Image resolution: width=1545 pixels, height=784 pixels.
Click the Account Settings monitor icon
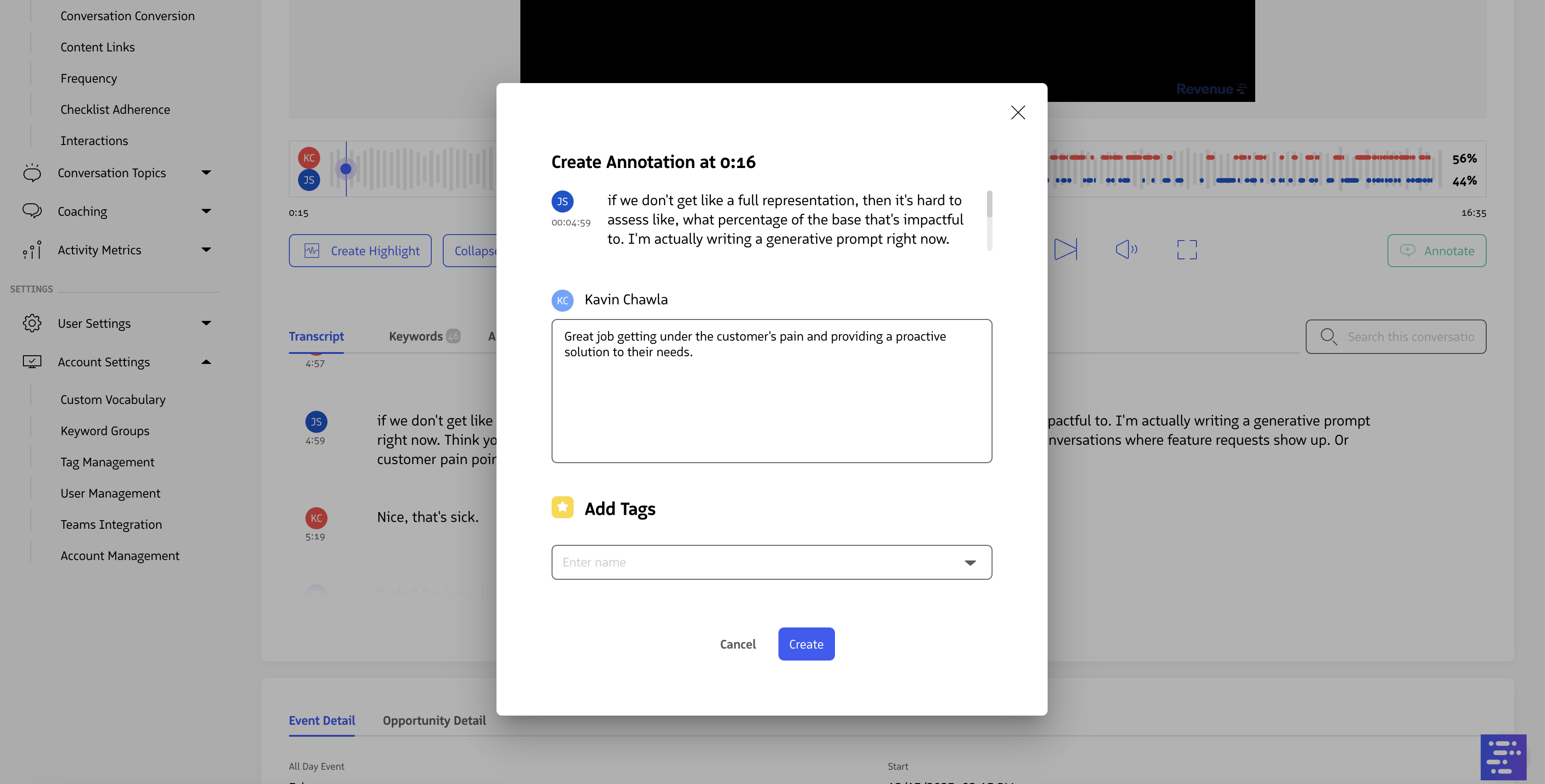click(32, 361)
